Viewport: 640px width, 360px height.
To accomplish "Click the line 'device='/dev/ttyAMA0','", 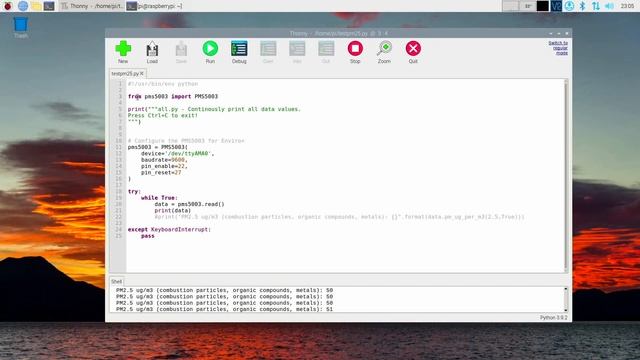I will (178, 153).
